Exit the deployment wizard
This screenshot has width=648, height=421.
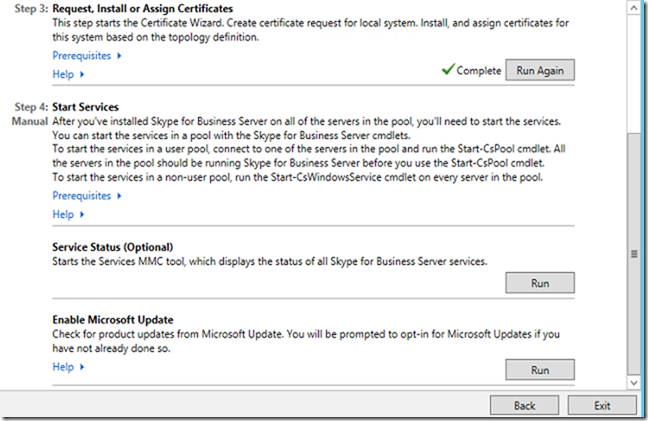point(601,406)
